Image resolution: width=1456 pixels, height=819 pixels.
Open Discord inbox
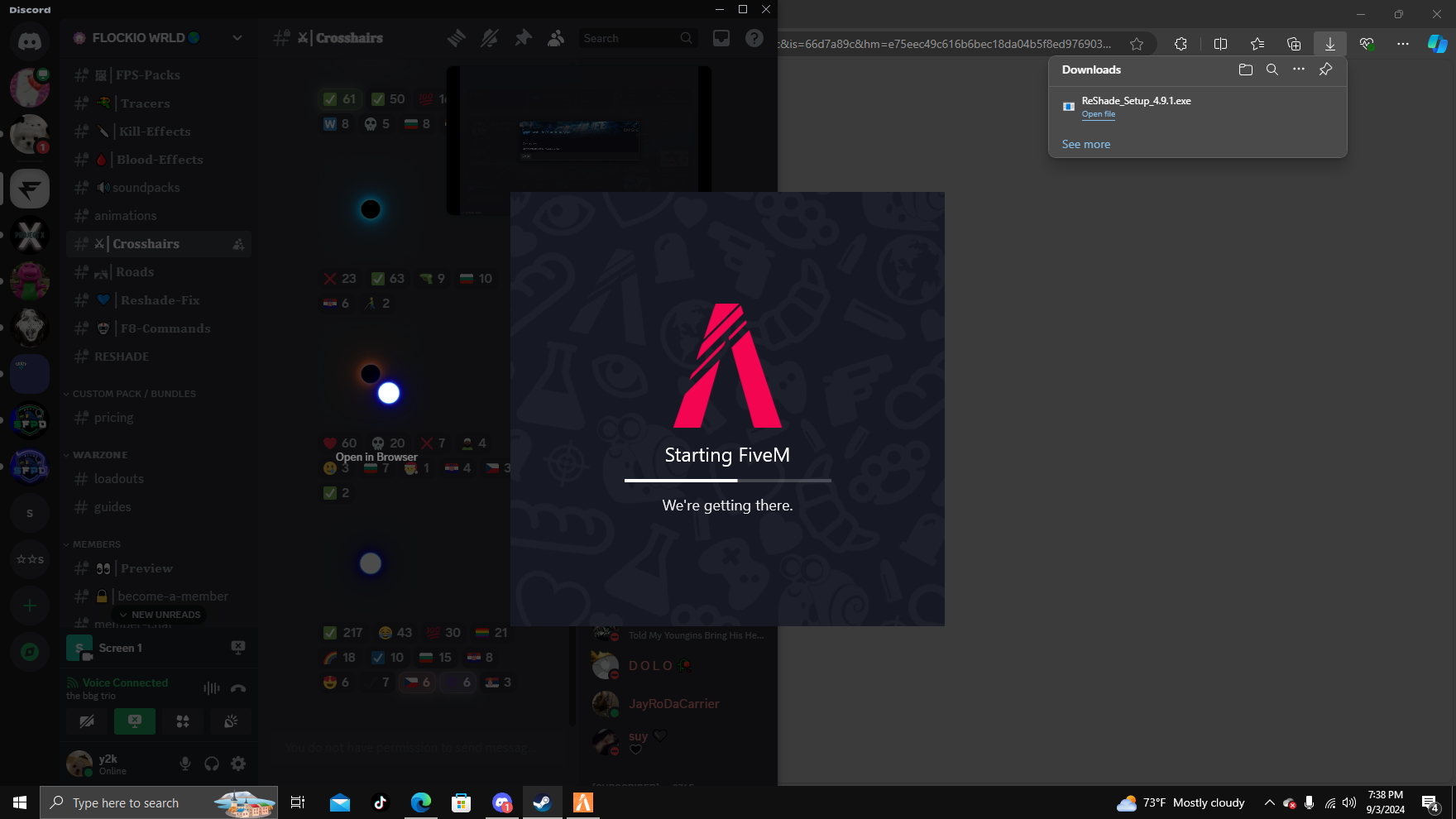(721, 38)
